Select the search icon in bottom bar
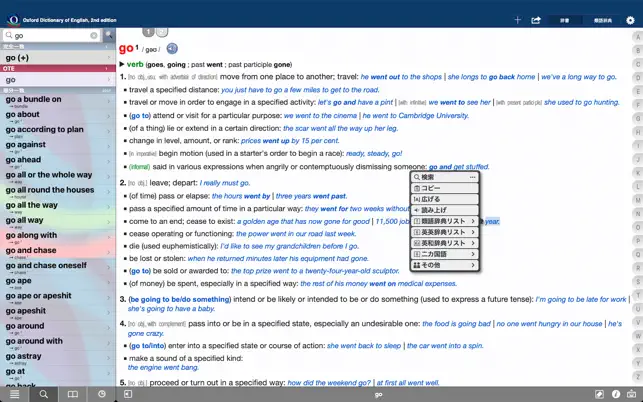Viewport: 643px width, 402px height. click(x=43, y=394)
